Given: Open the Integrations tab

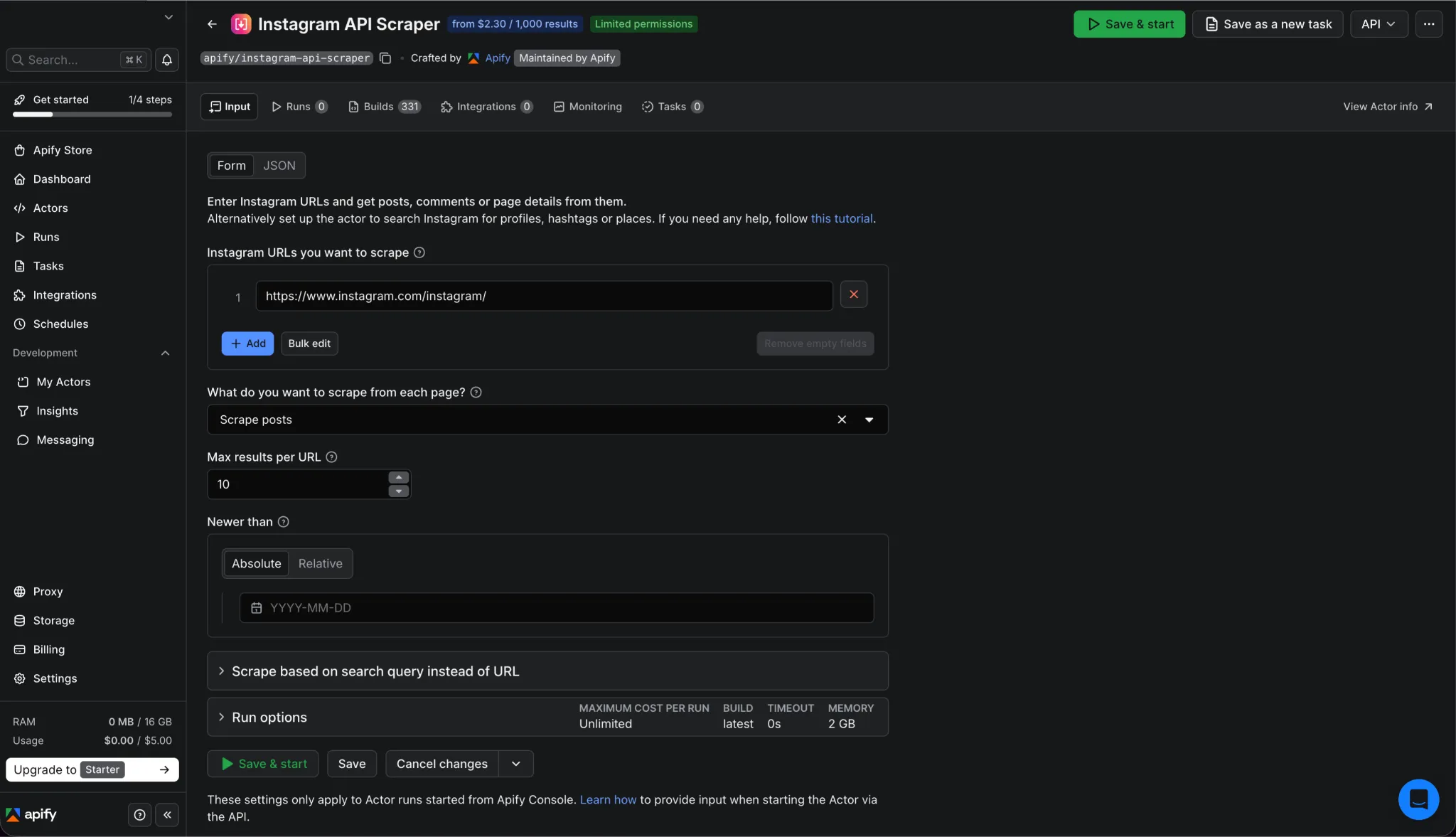Looking at the screenshot, I should tap(487, 107).
